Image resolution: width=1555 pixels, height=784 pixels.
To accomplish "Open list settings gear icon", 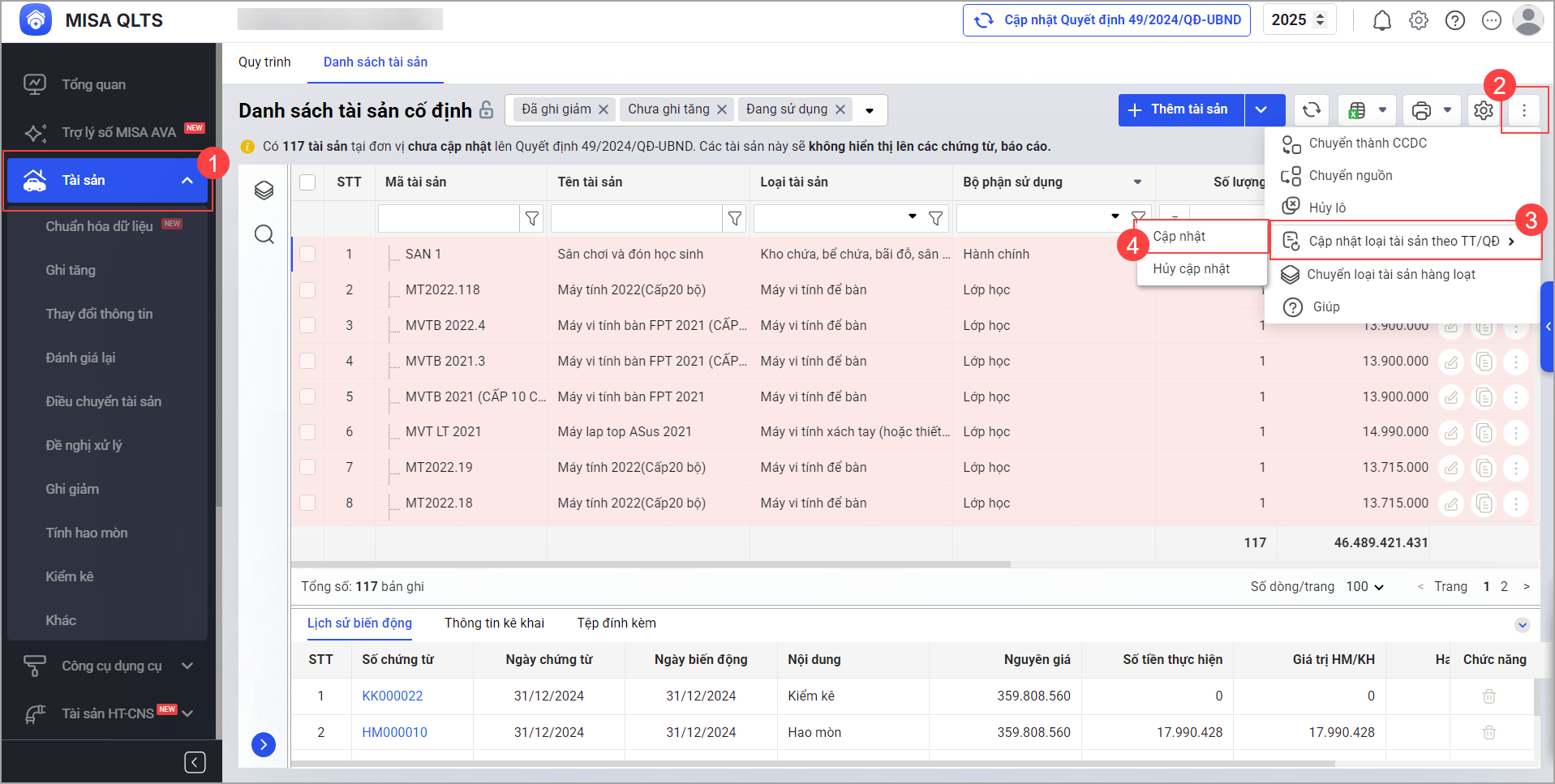I will 1483,110.
